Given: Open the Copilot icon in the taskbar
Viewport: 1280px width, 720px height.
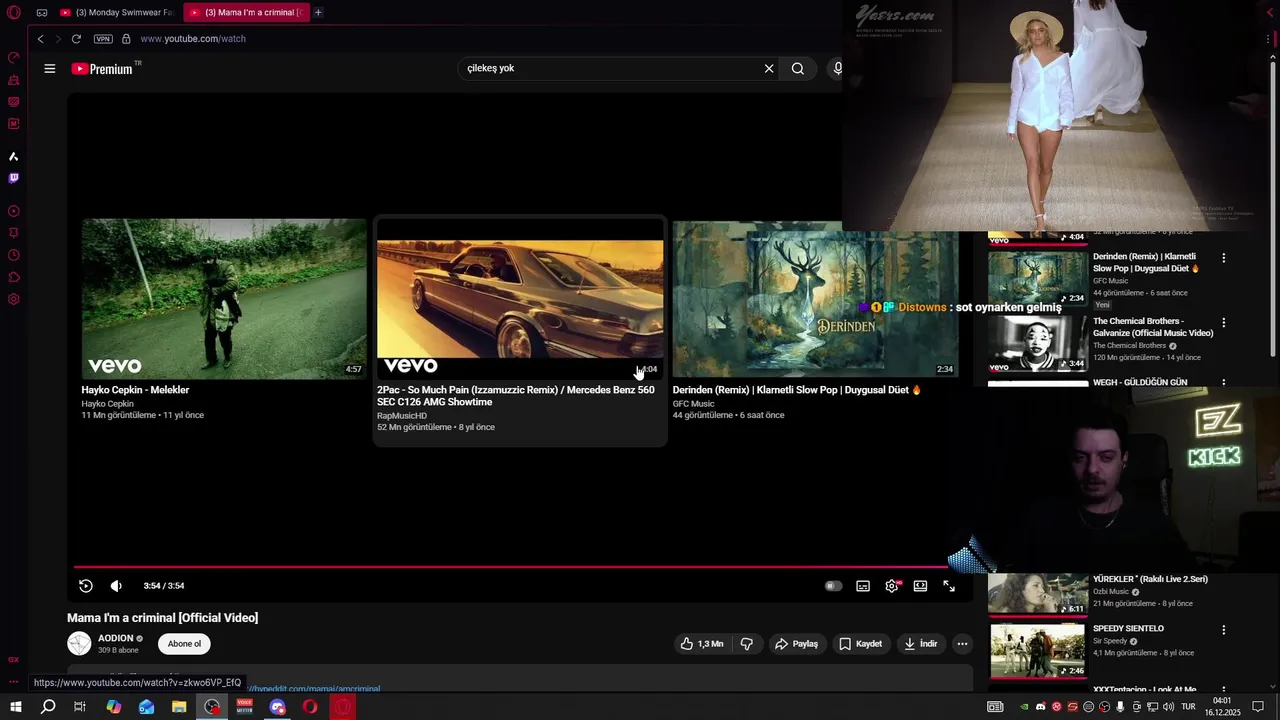Looking at the screenshot, I should coord(114,707).
